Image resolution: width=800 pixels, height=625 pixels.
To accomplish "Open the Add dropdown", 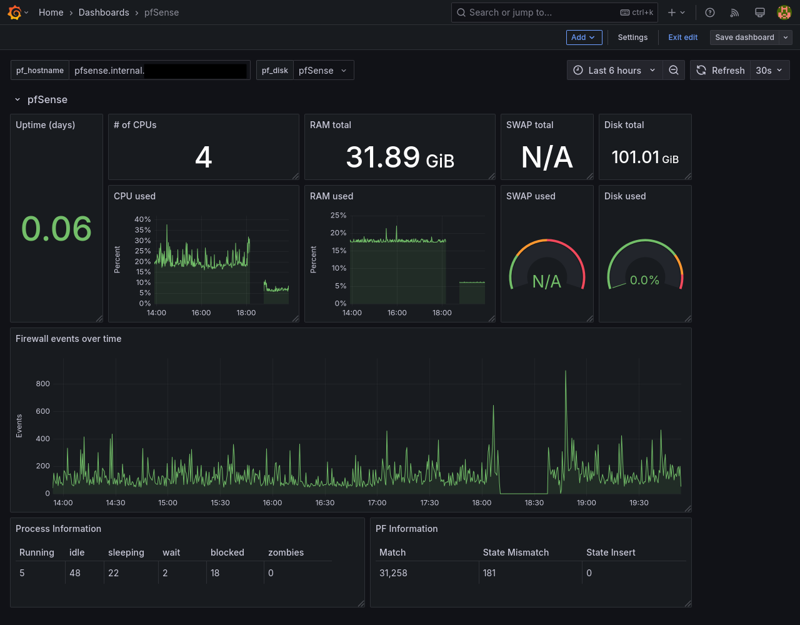I will 584,37.
